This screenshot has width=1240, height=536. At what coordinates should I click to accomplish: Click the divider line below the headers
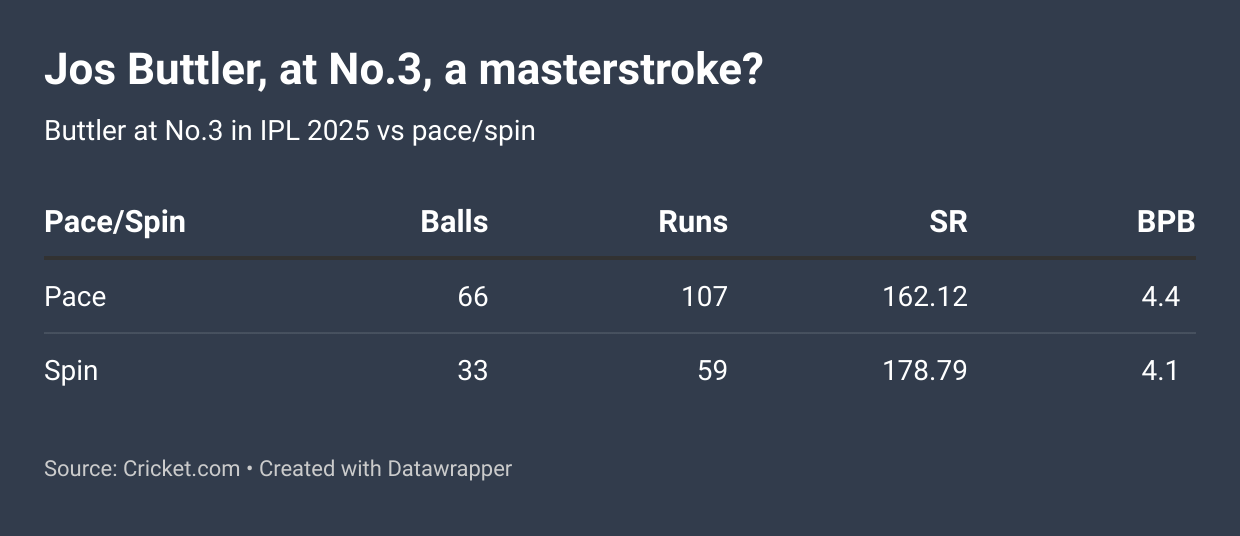click(x=620, y=258)
